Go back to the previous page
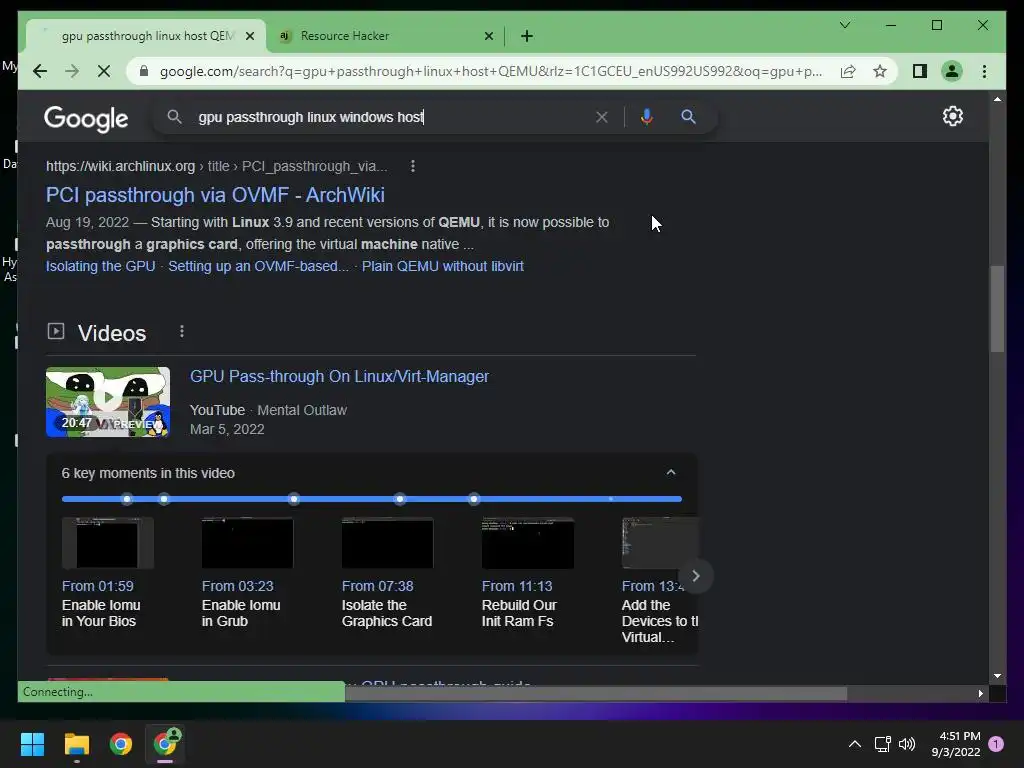1024x768 pixels. tap(40, 71)
